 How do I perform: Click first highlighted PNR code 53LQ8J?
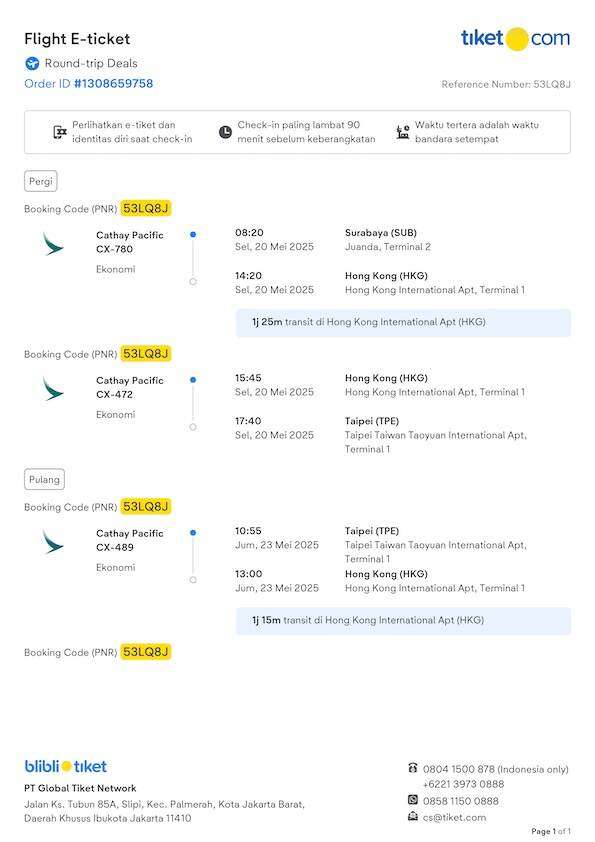click(146, 208)
